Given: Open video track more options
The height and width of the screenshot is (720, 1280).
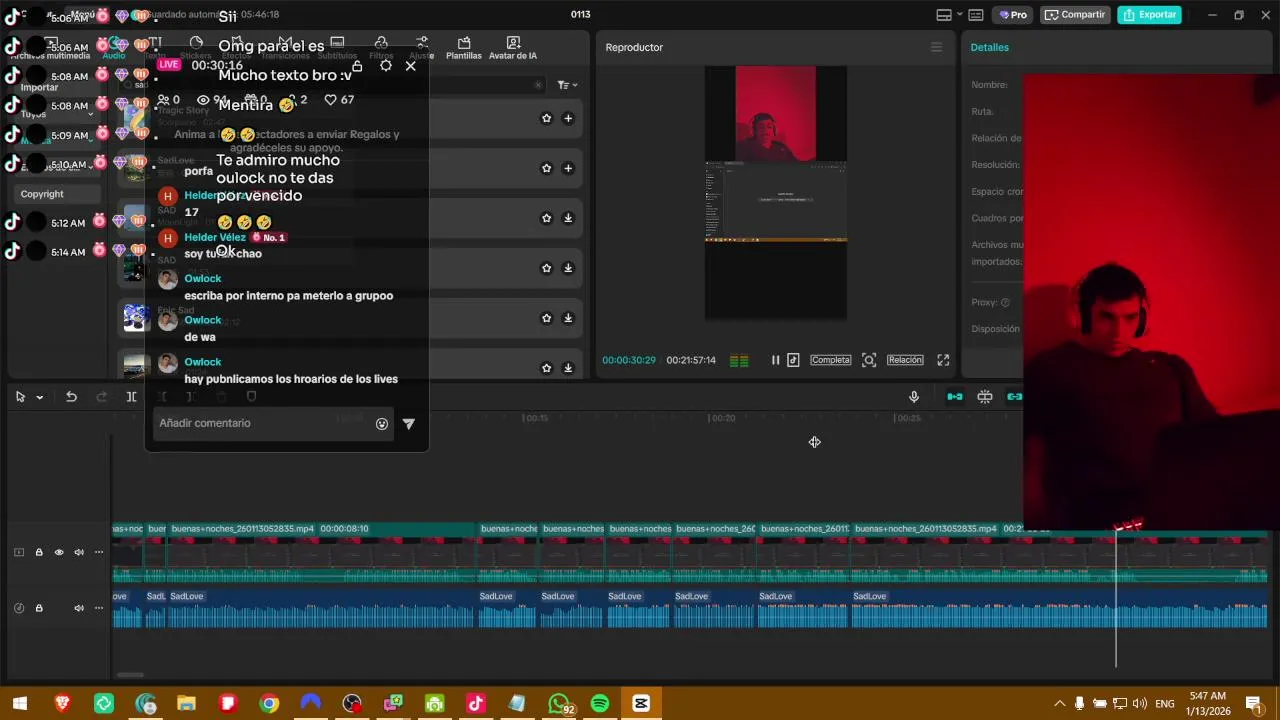Looking at the screenshot, I should (98, 552).
